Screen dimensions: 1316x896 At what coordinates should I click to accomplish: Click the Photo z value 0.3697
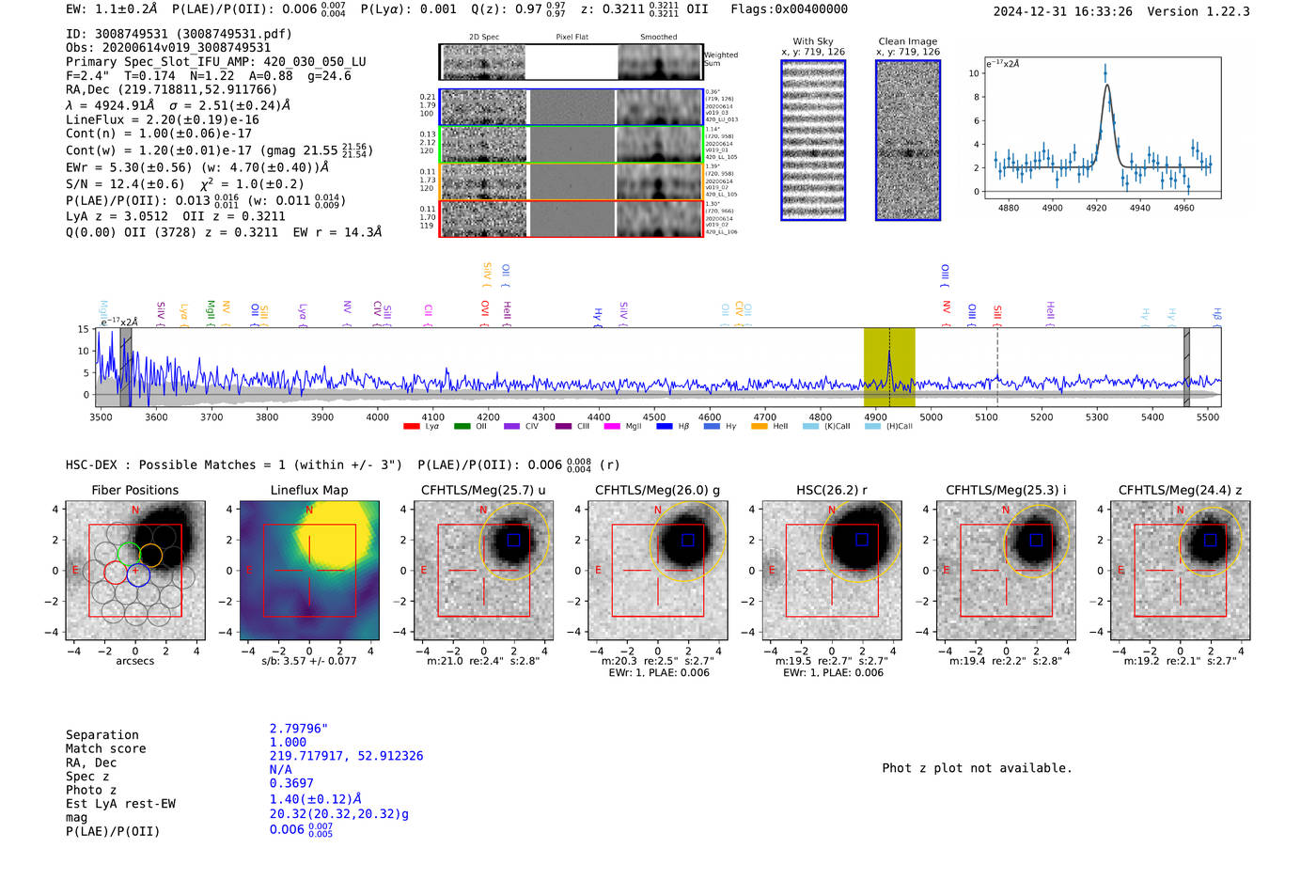(291, 783)
